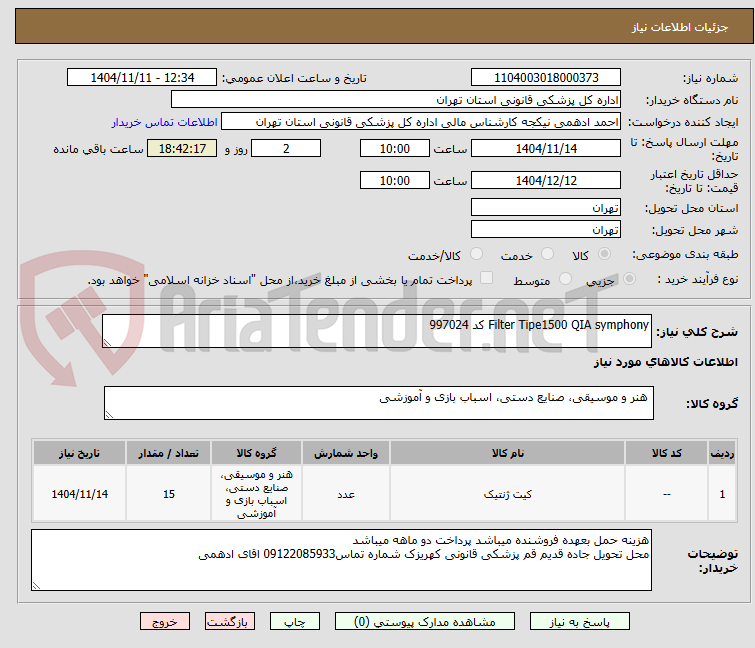Click the خروج exit button
This screenshot has height=648, width=755.
[x=165, y=622]
